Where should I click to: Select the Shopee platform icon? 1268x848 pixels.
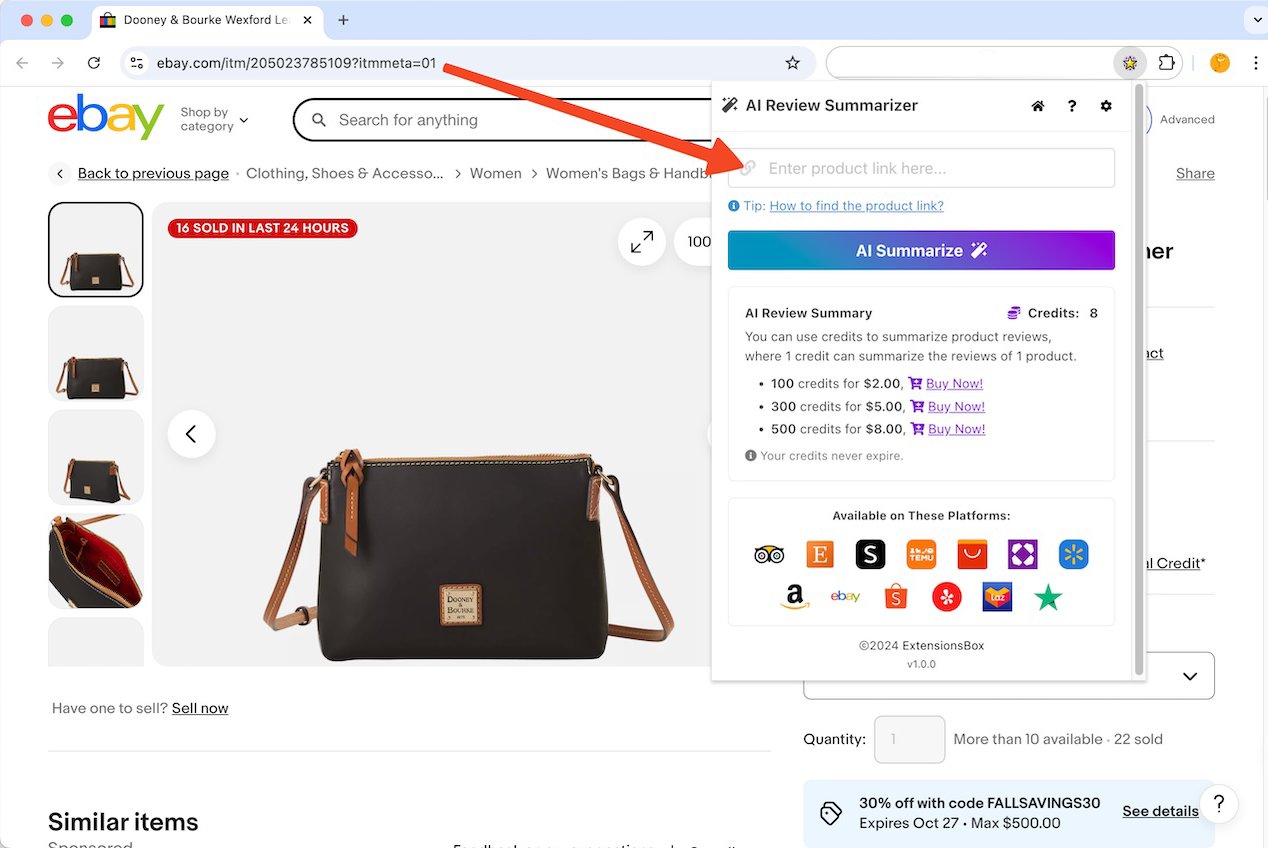pos(895,596)
